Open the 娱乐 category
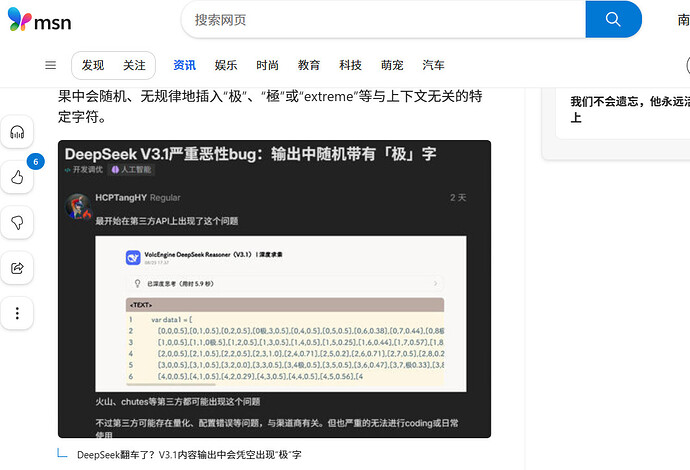The image size is (690, 470). 226,66
